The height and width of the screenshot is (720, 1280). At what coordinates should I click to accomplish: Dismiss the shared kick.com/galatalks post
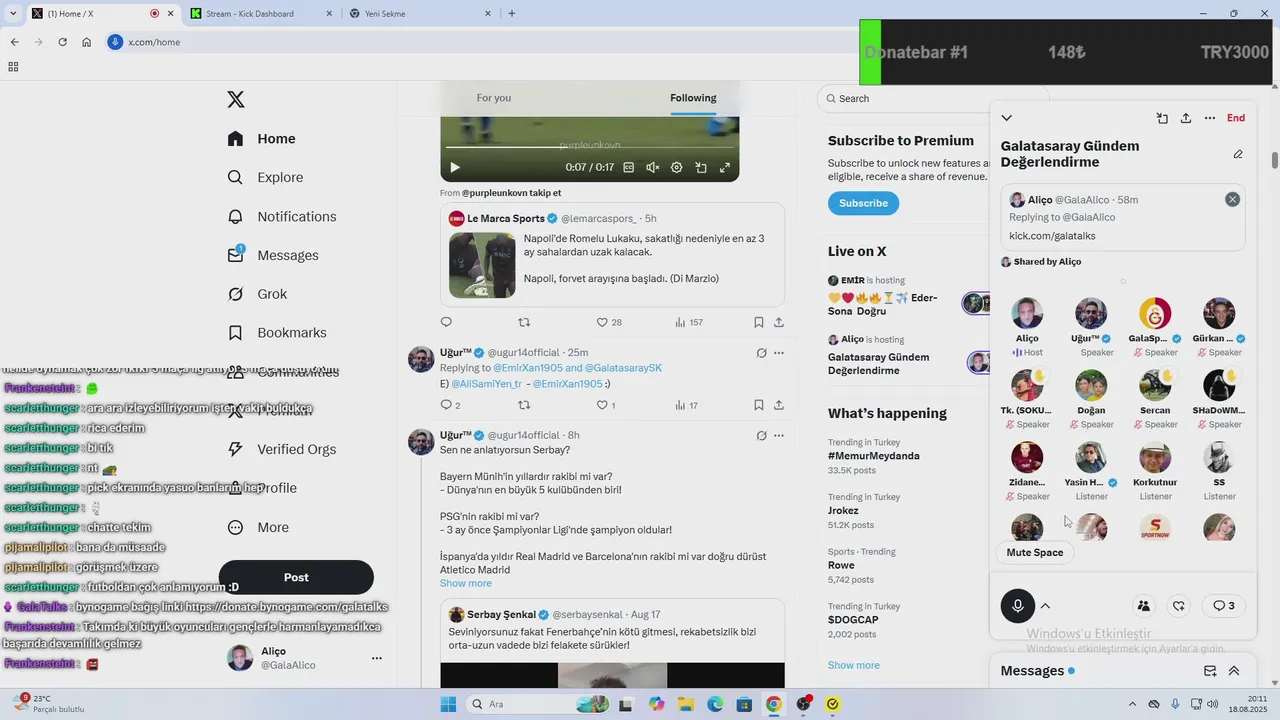click(x=1232, y=199)
